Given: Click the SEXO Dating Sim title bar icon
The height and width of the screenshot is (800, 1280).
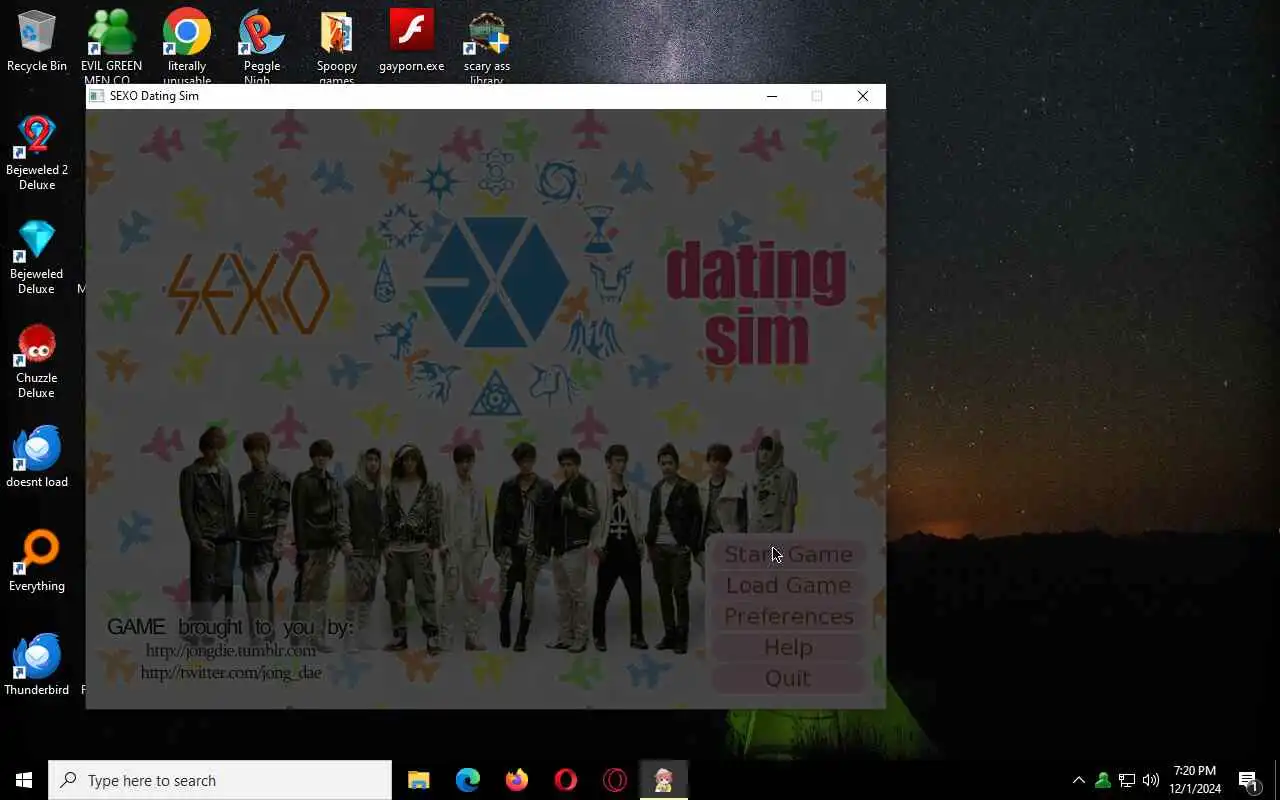Looking at the screenshot, I should tap(97, 96).
